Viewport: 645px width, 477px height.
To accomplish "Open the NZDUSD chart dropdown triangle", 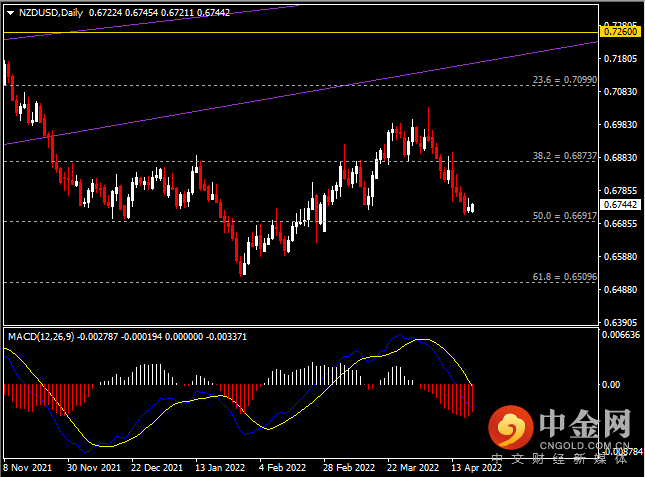I will tap(10, 14).
